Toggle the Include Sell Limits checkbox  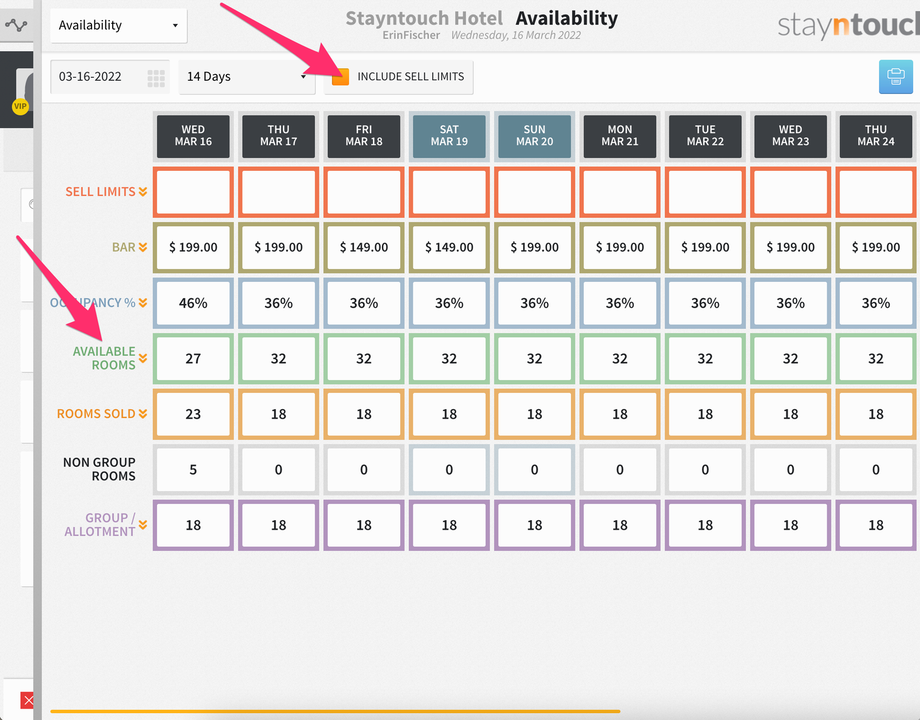point(340,77)
